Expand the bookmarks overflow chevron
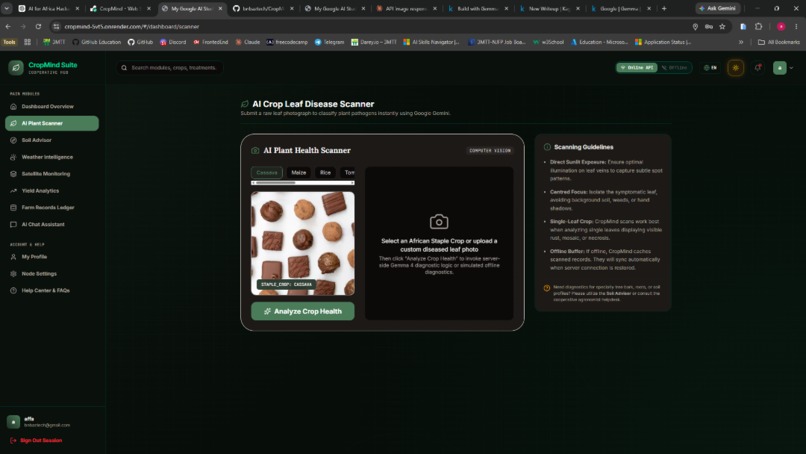This screenshot has width=806, height=454. pos(741,42)
